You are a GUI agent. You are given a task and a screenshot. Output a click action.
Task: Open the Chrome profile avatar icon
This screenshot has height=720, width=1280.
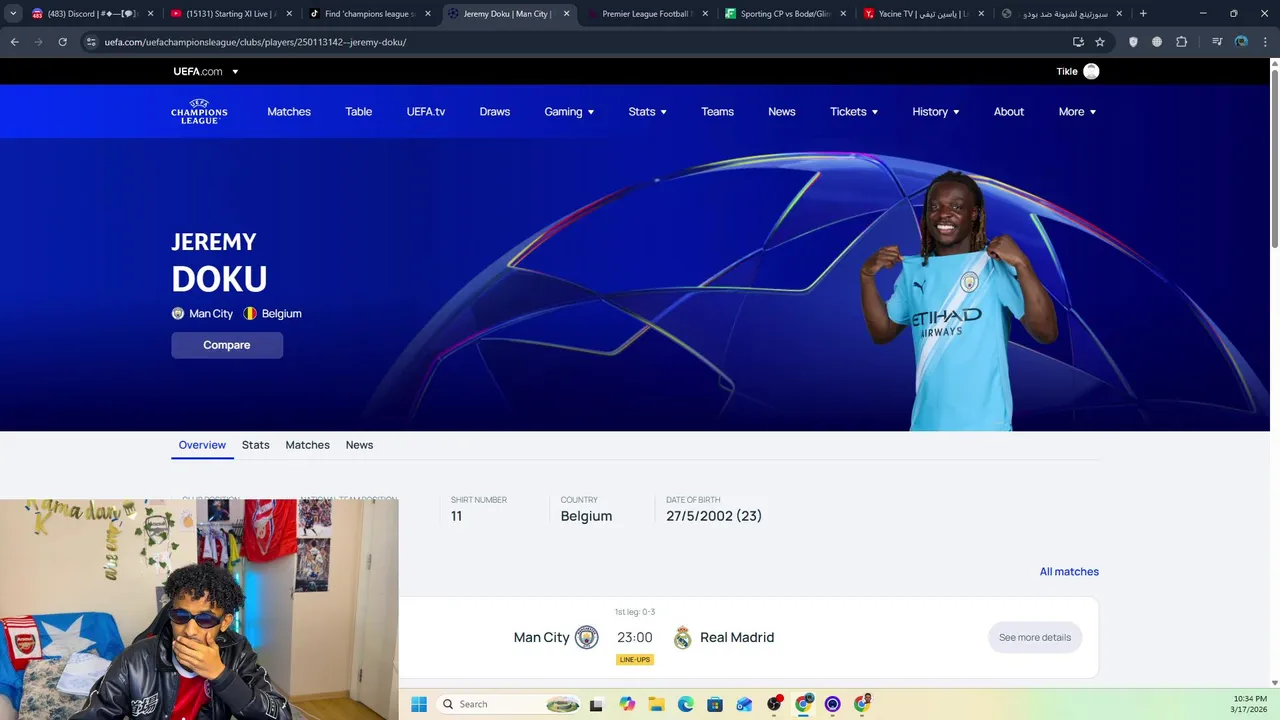(1241, 42)
